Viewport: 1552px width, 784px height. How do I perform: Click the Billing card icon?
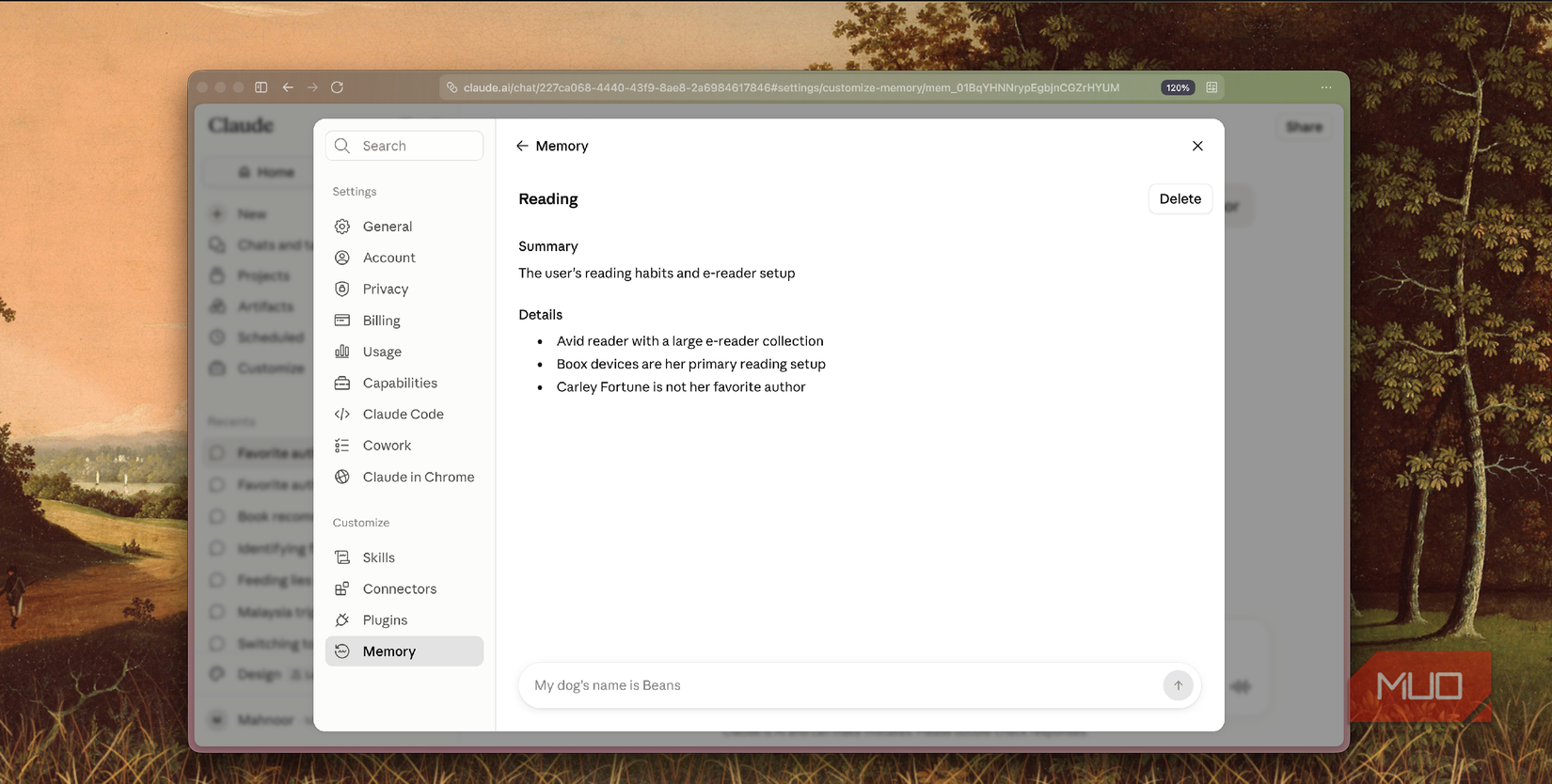pyautogui.click(x=342, y=321)
